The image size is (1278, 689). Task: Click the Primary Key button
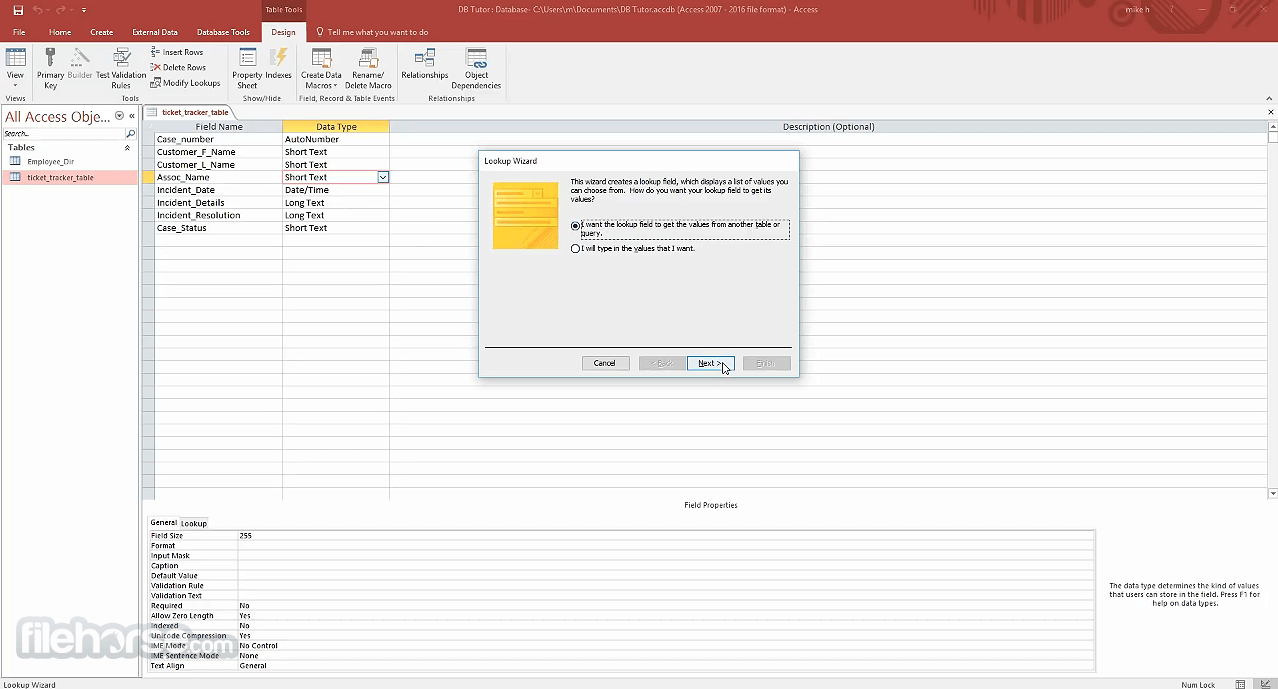click(x=50, y=69)
